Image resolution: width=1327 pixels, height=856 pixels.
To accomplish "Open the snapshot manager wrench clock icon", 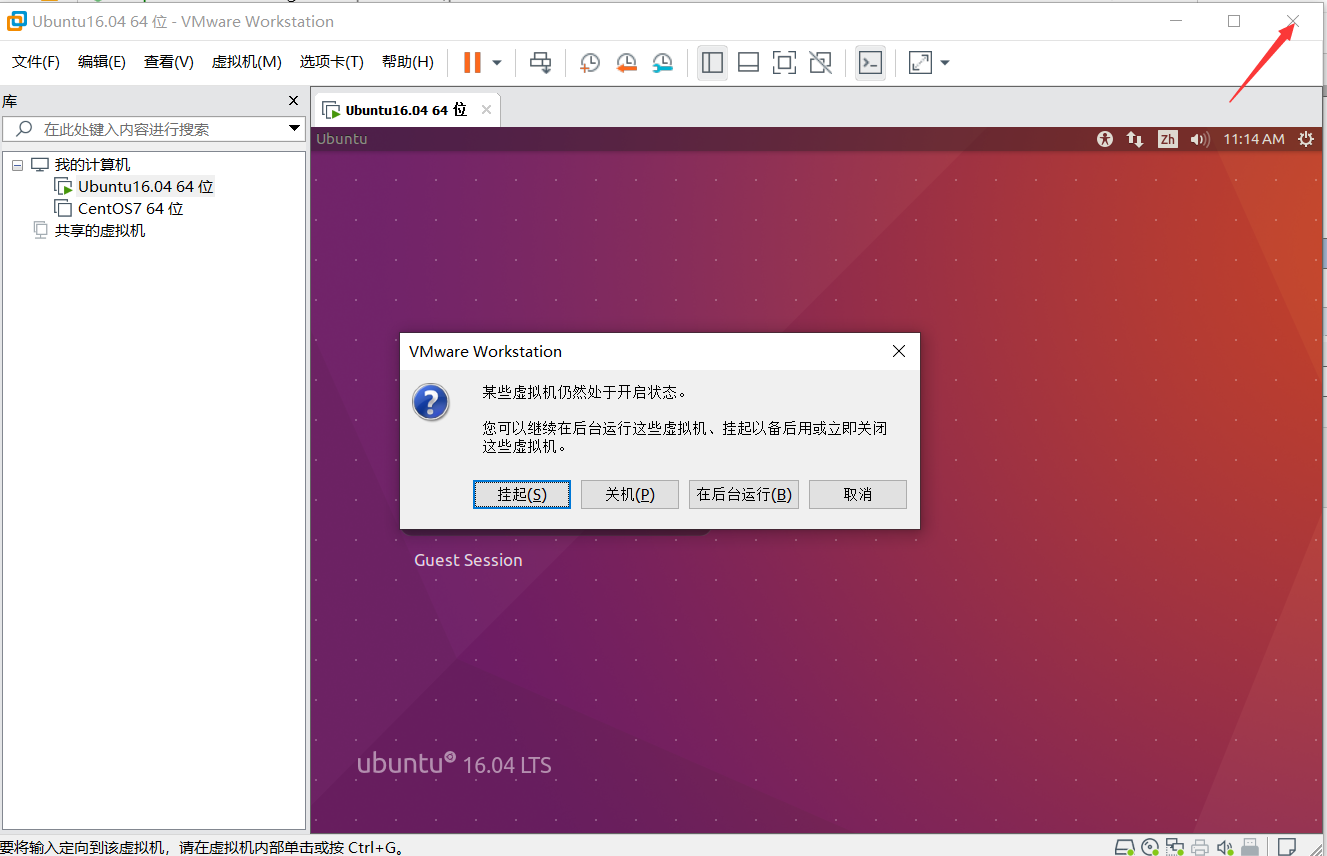I will pyautogui.click(x=662, y=63).
